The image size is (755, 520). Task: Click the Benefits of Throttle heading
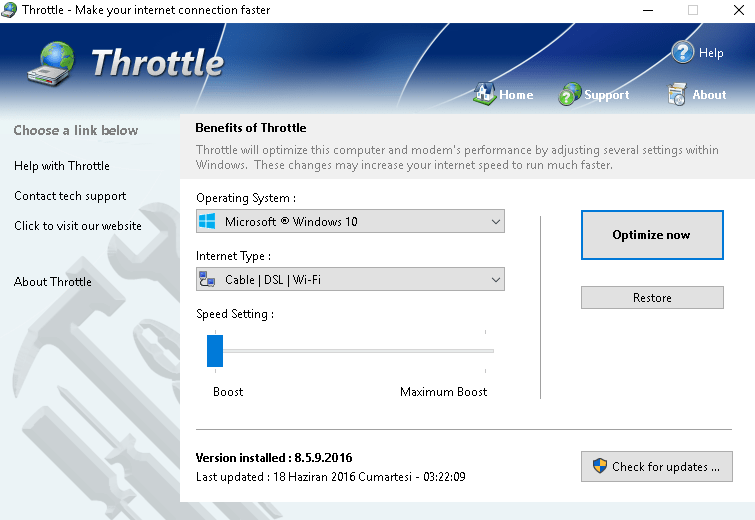tap(251, 128)
